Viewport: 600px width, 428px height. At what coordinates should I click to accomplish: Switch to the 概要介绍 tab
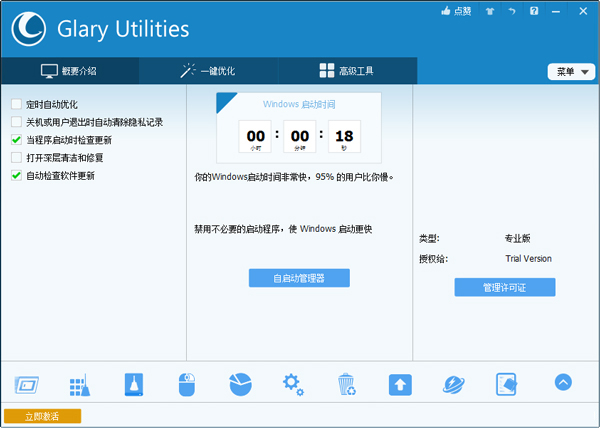point(70,71)
